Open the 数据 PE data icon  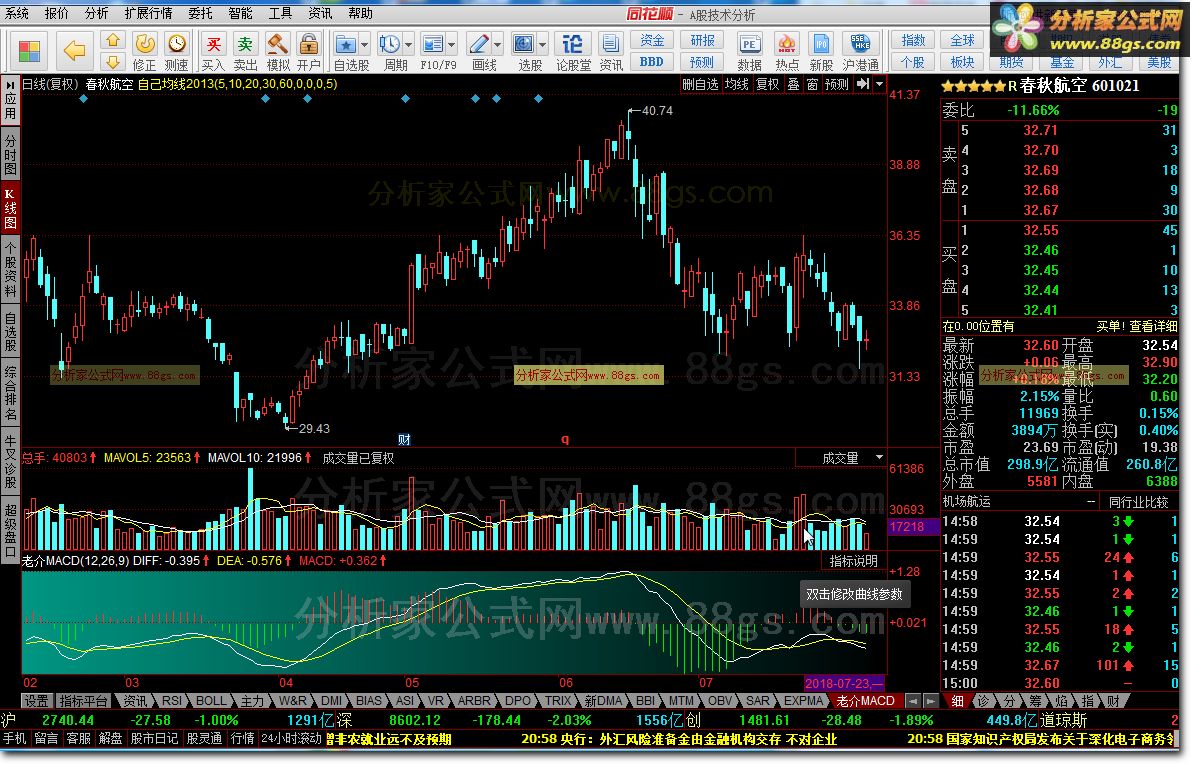(750, 51)
